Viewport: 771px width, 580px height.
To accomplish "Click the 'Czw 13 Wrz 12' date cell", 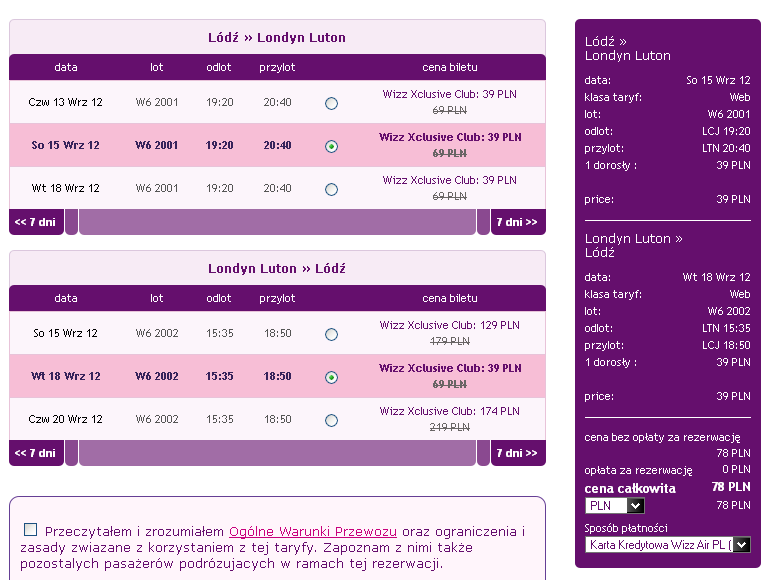I will tap(65, 102).
